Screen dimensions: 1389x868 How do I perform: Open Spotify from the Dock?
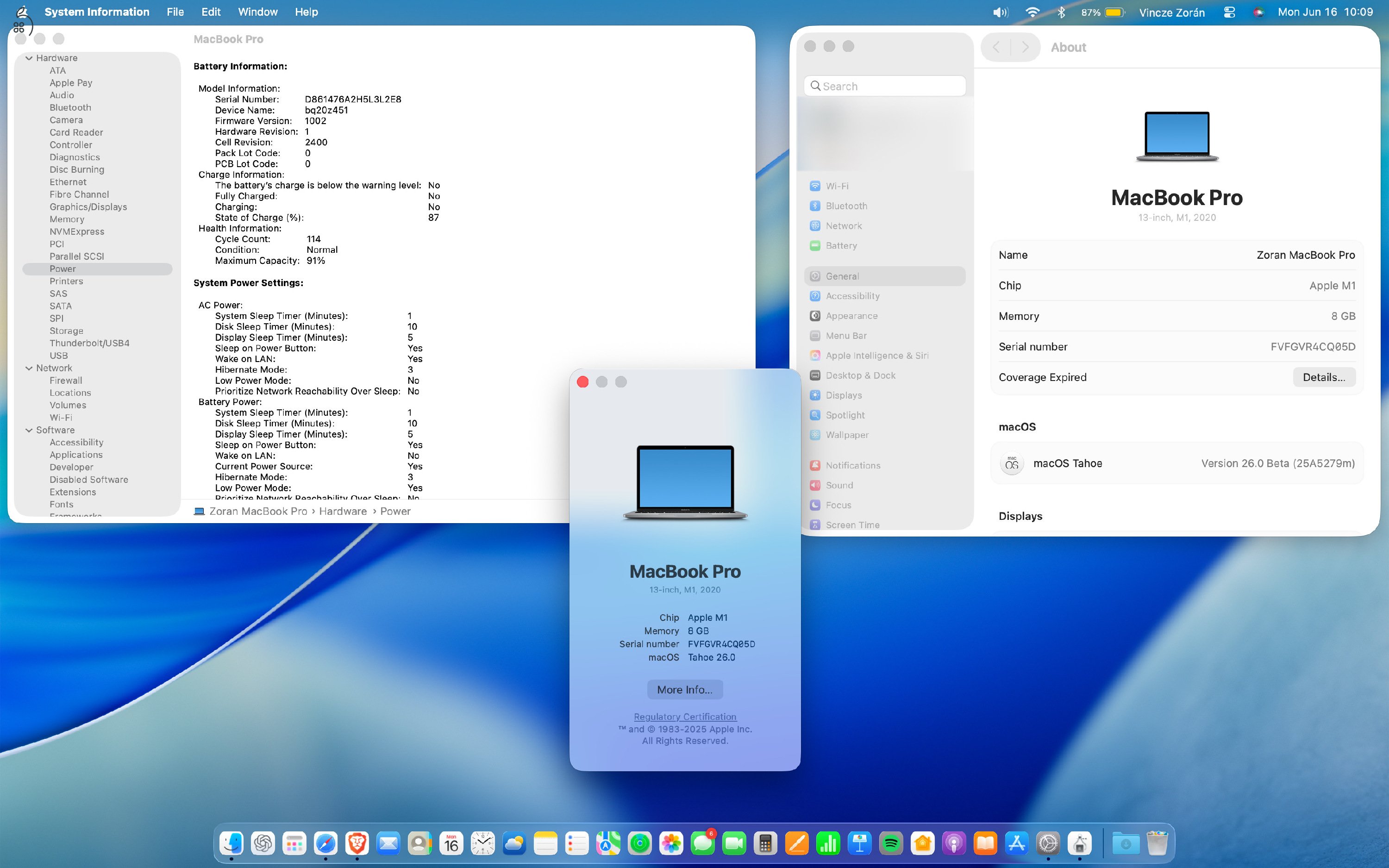[891, 843]
